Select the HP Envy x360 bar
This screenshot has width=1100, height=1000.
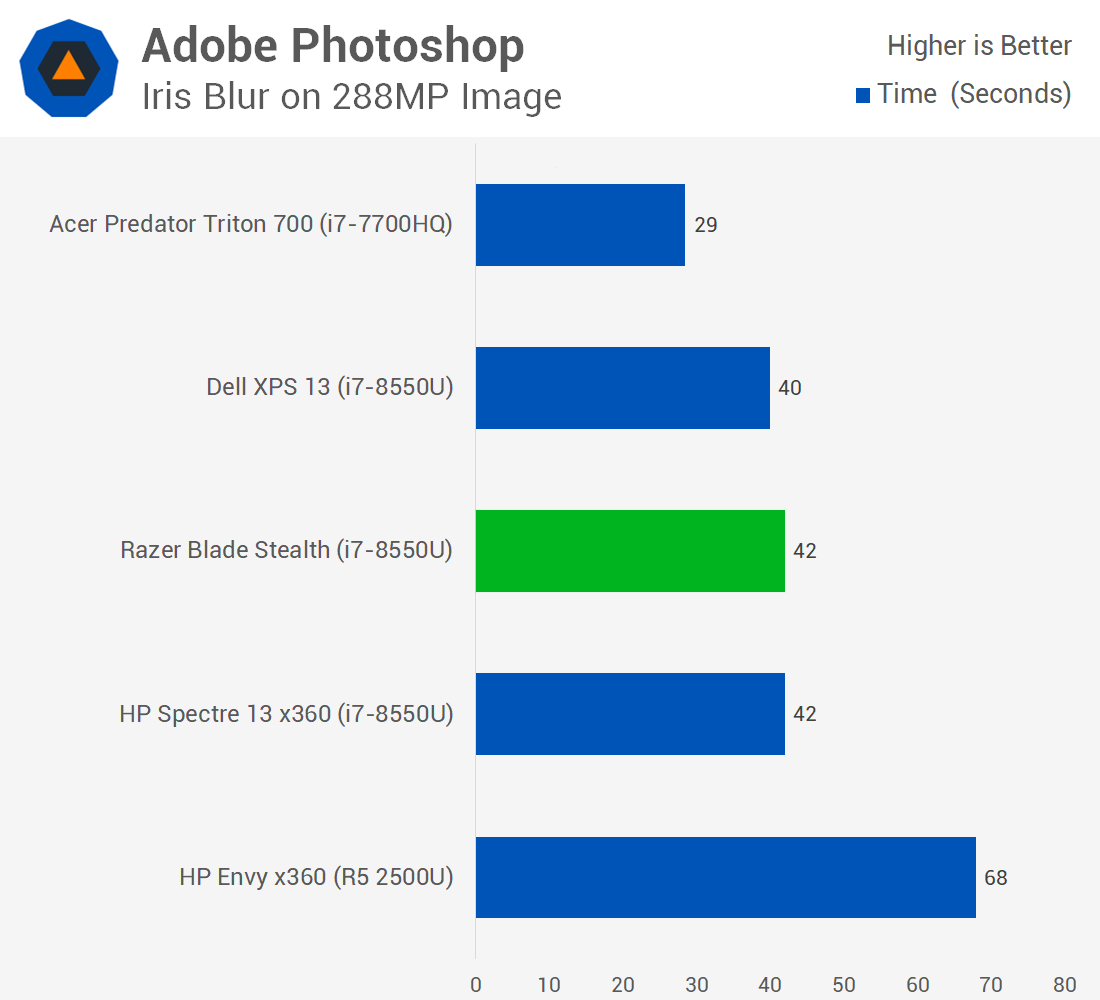725,877
